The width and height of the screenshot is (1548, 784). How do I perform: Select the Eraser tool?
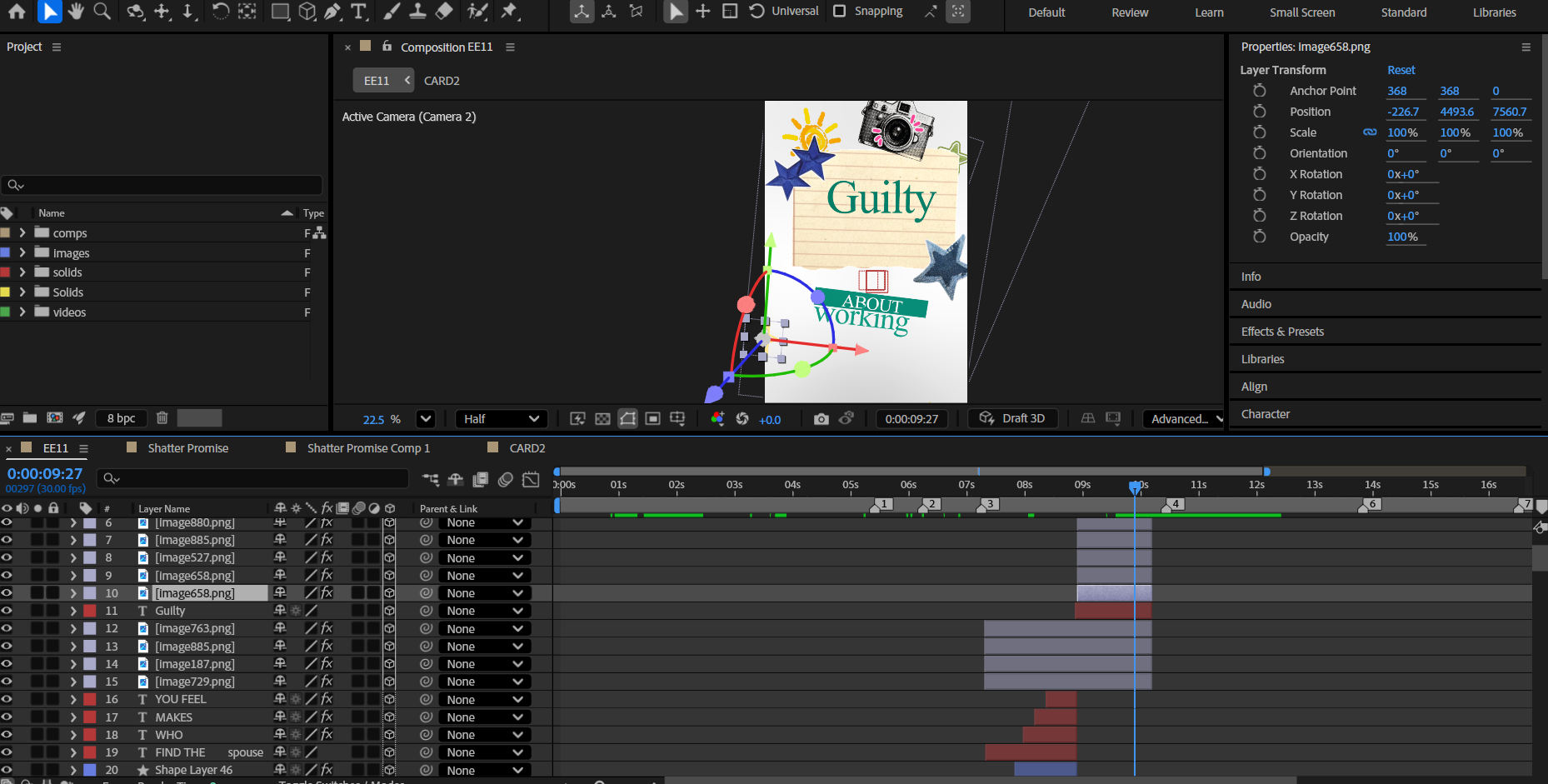444,11
